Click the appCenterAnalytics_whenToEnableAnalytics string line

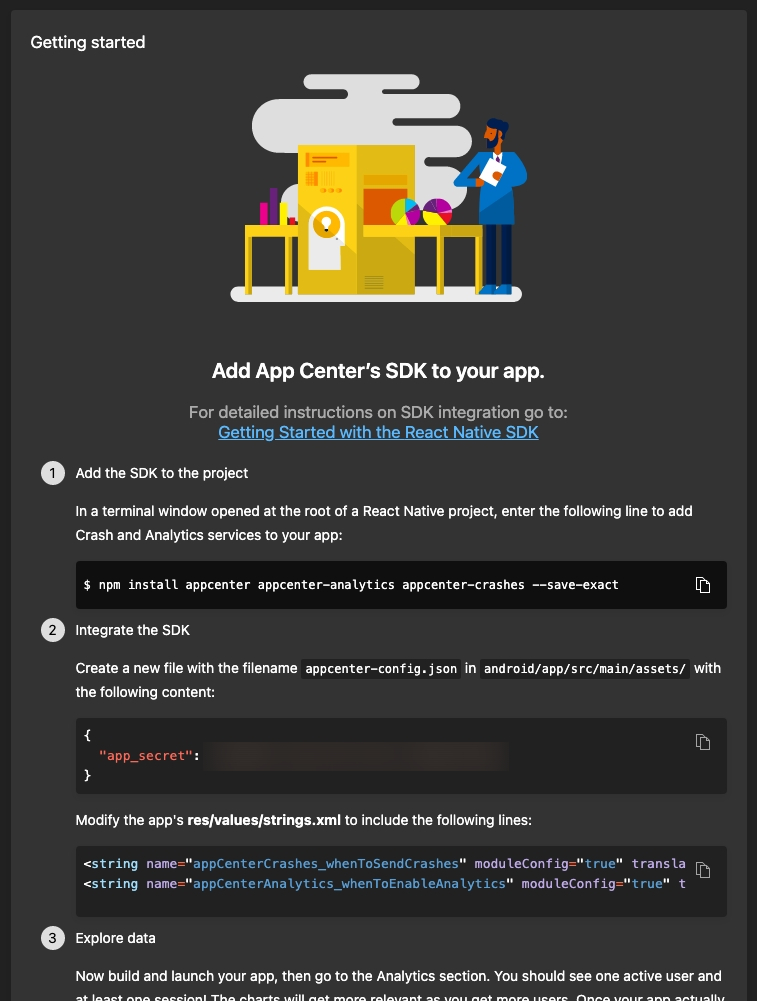[x=384, y=884]
